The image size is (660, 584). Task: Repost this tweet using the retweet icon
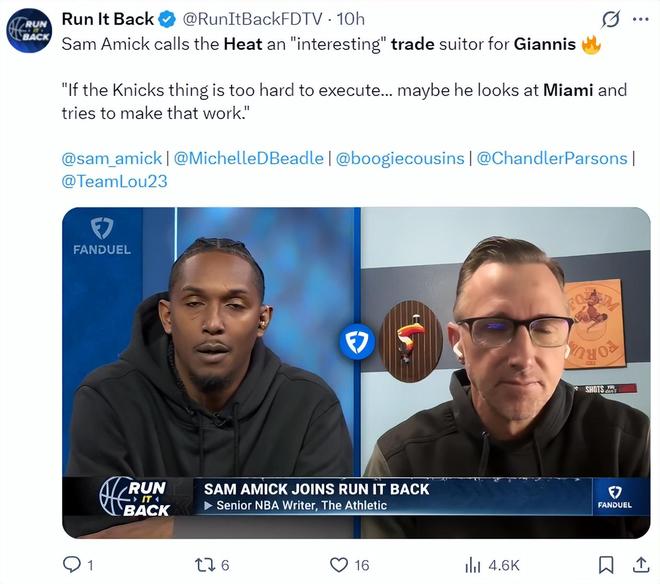(203, 565)
